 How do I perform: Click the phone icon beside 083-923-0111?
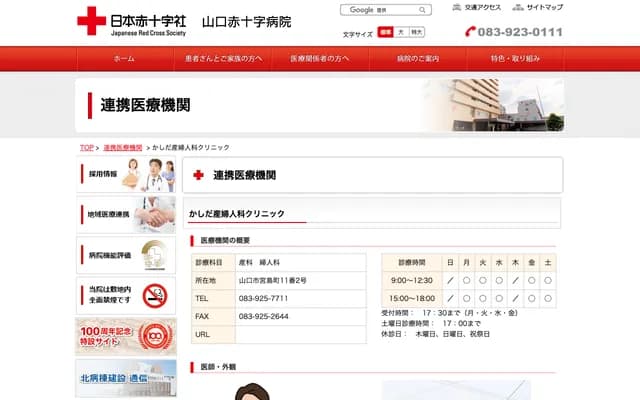click(471, 32)
